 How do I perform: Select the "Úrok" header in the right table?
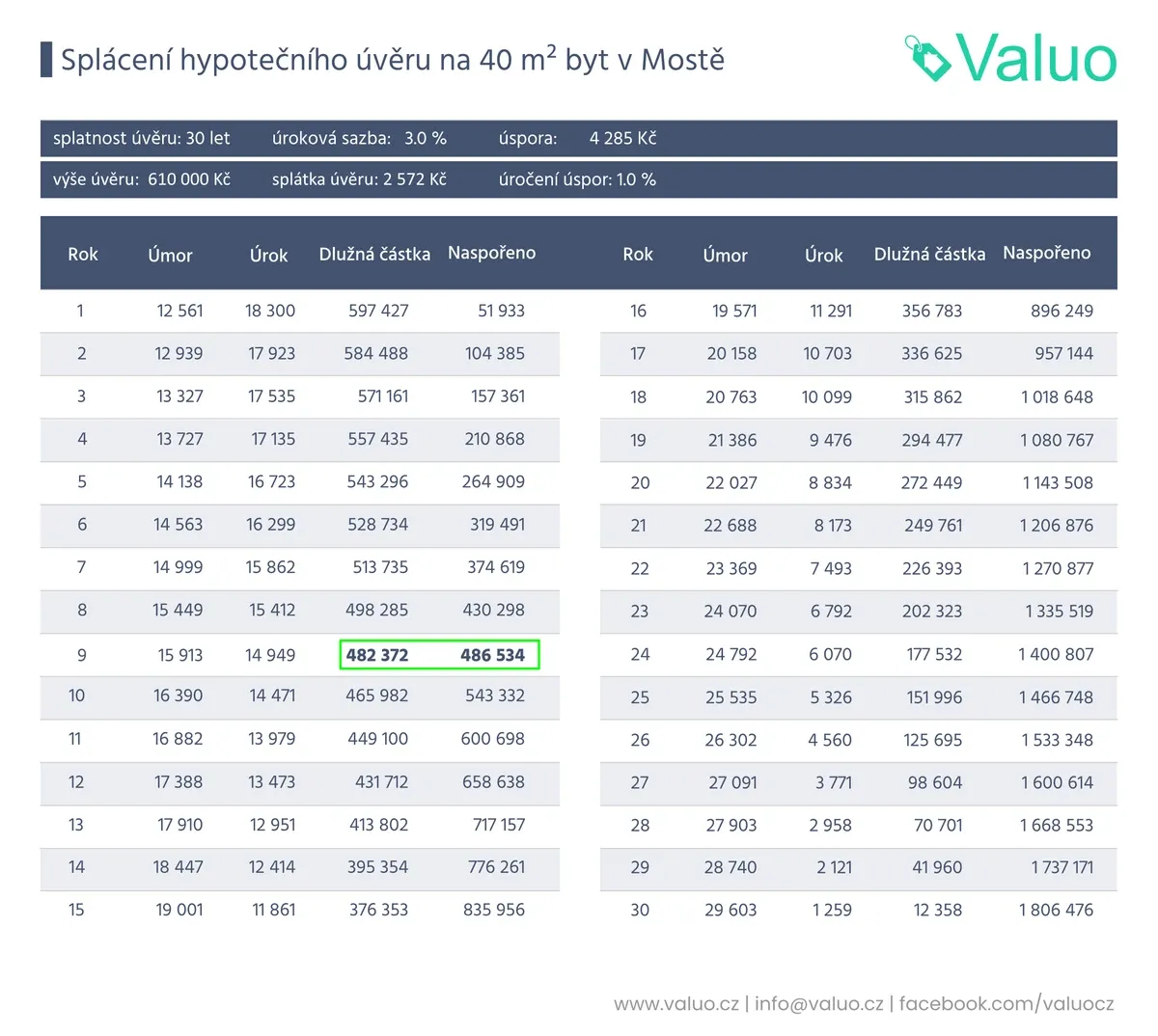(823, 255)
